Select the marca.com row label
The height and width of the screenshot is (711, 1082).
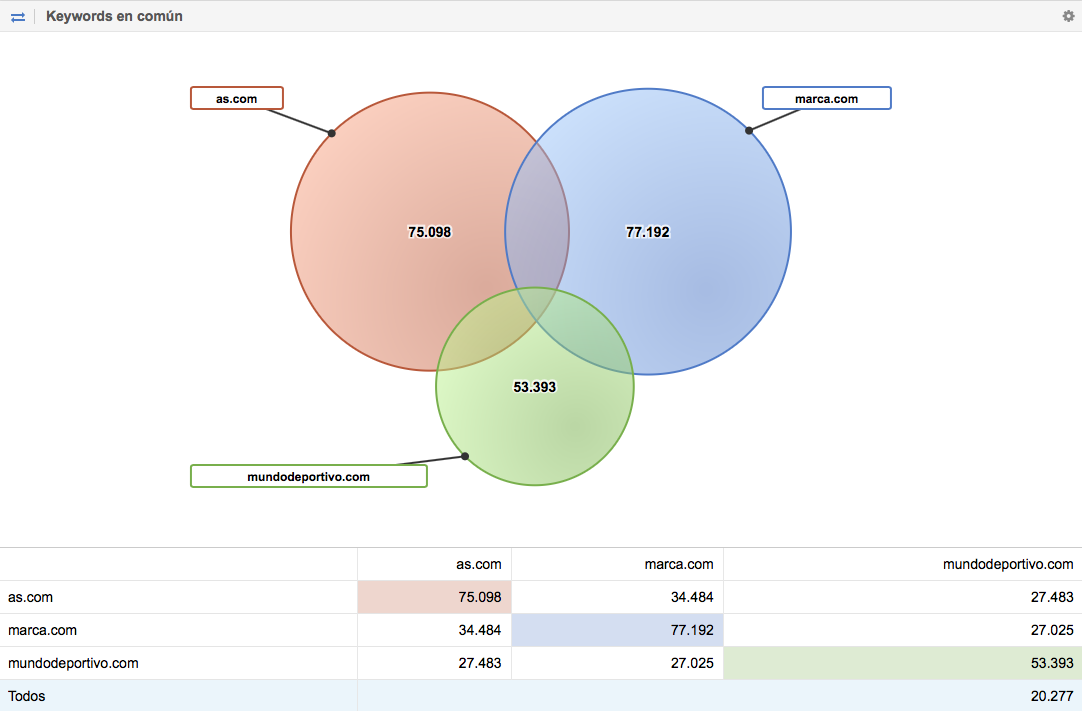(x=42, y=630)
